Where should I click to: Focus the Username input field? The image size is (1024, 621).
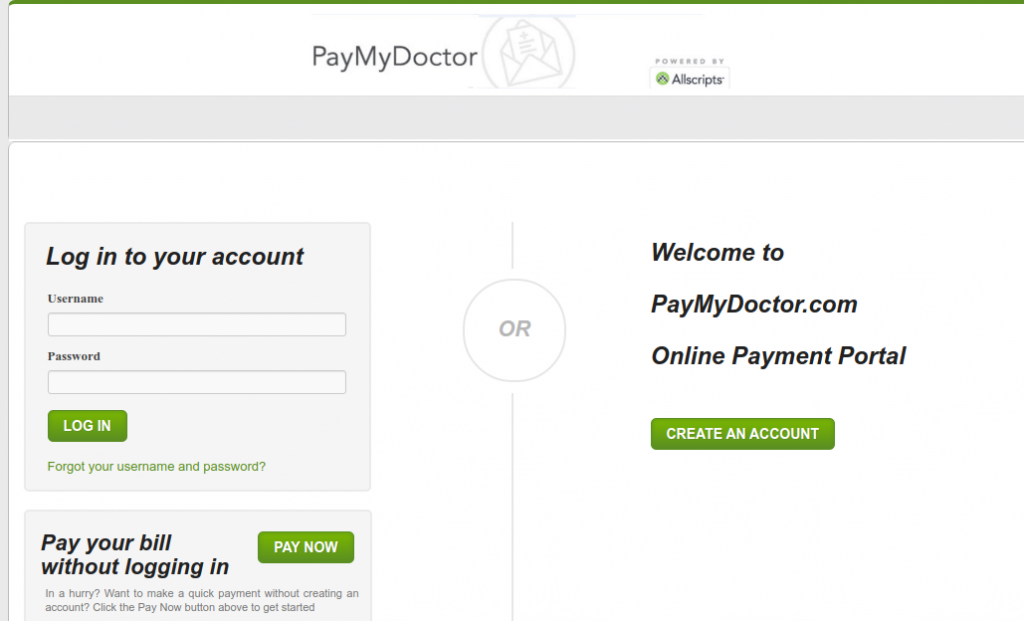point(197,325)
